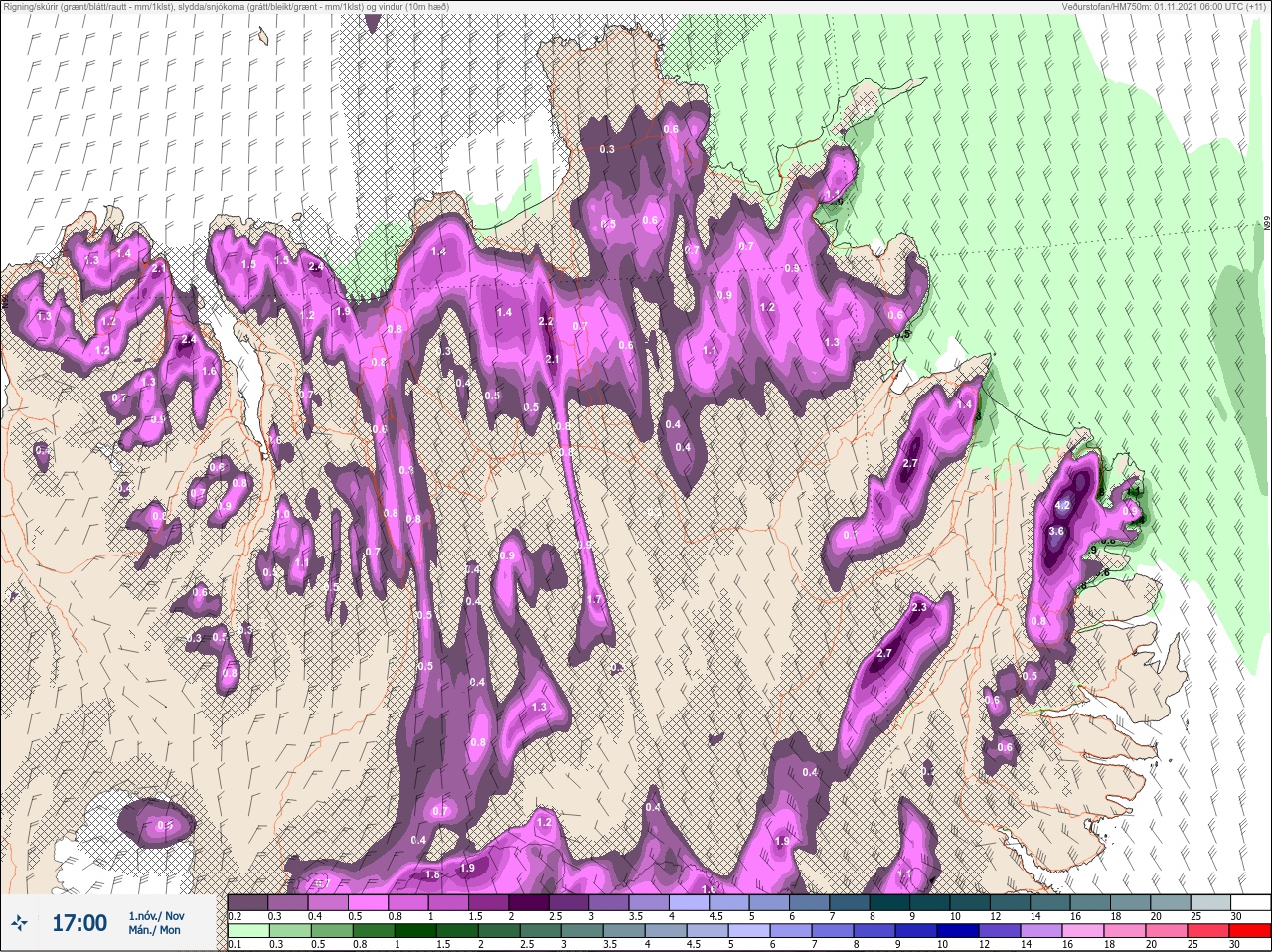The image size is (1272, 952).
Task: Click the 0.1 label in bottom legend row
Action: point(235,945)
